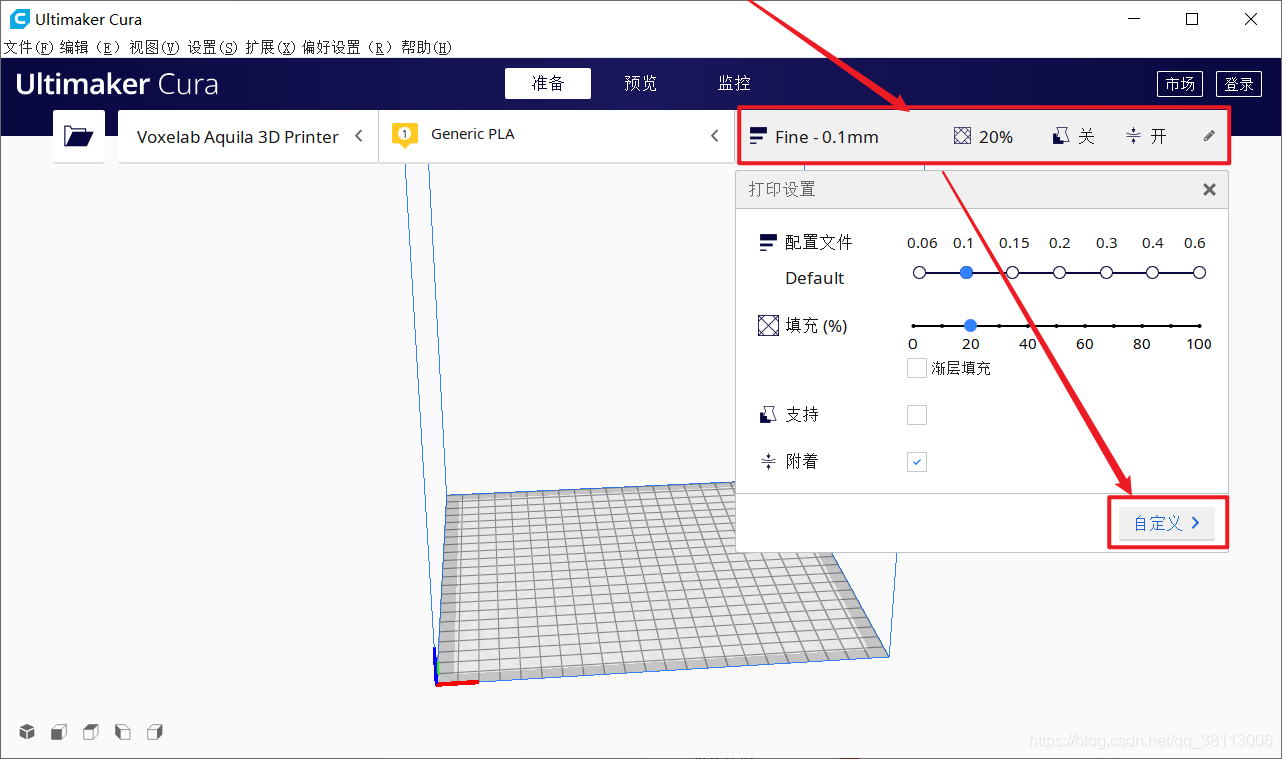Open the 视图 menu
This screenshot has height=759, width=1282.
pyautogui.click(x=155, y=47)
